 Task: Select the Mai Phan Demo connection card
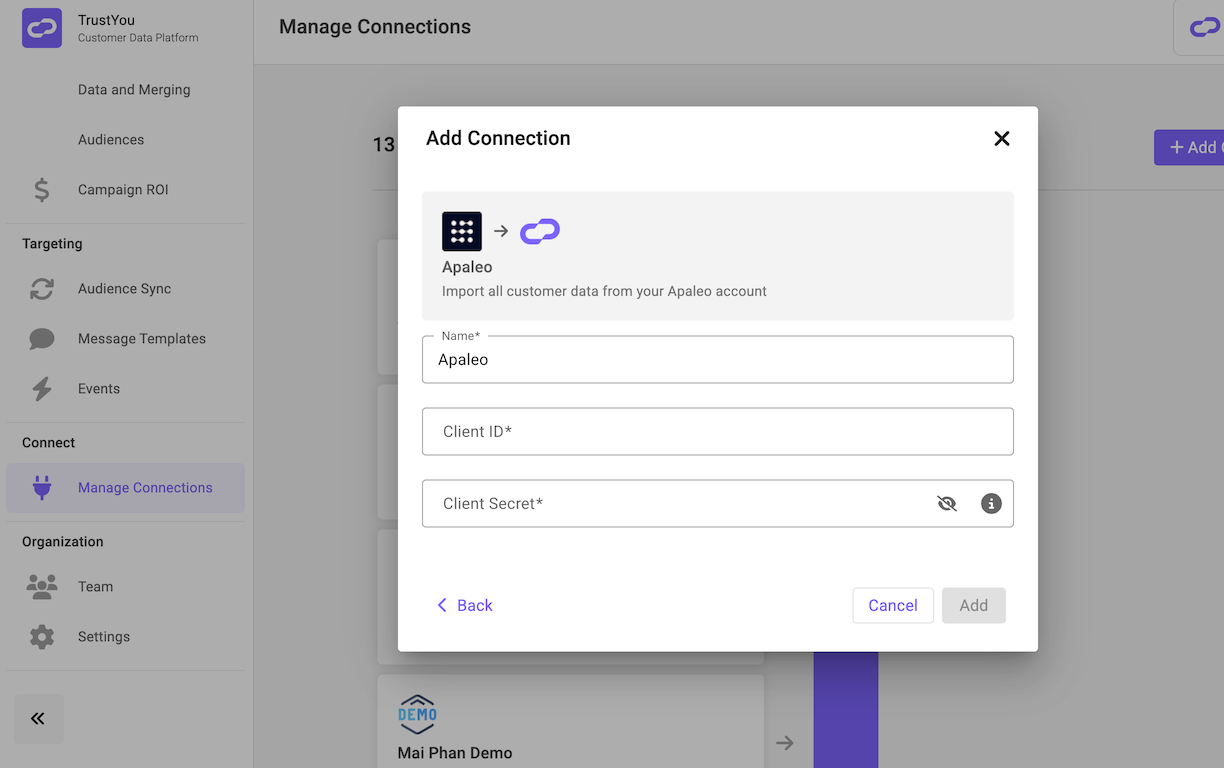point(570,721)
